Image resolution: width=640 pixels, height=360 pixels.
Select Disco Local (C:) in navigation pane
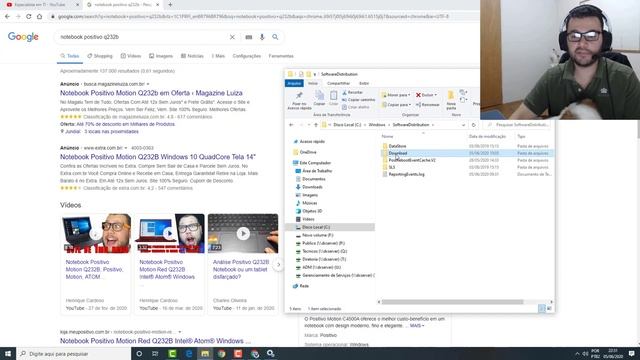click(x=330, y=227)
